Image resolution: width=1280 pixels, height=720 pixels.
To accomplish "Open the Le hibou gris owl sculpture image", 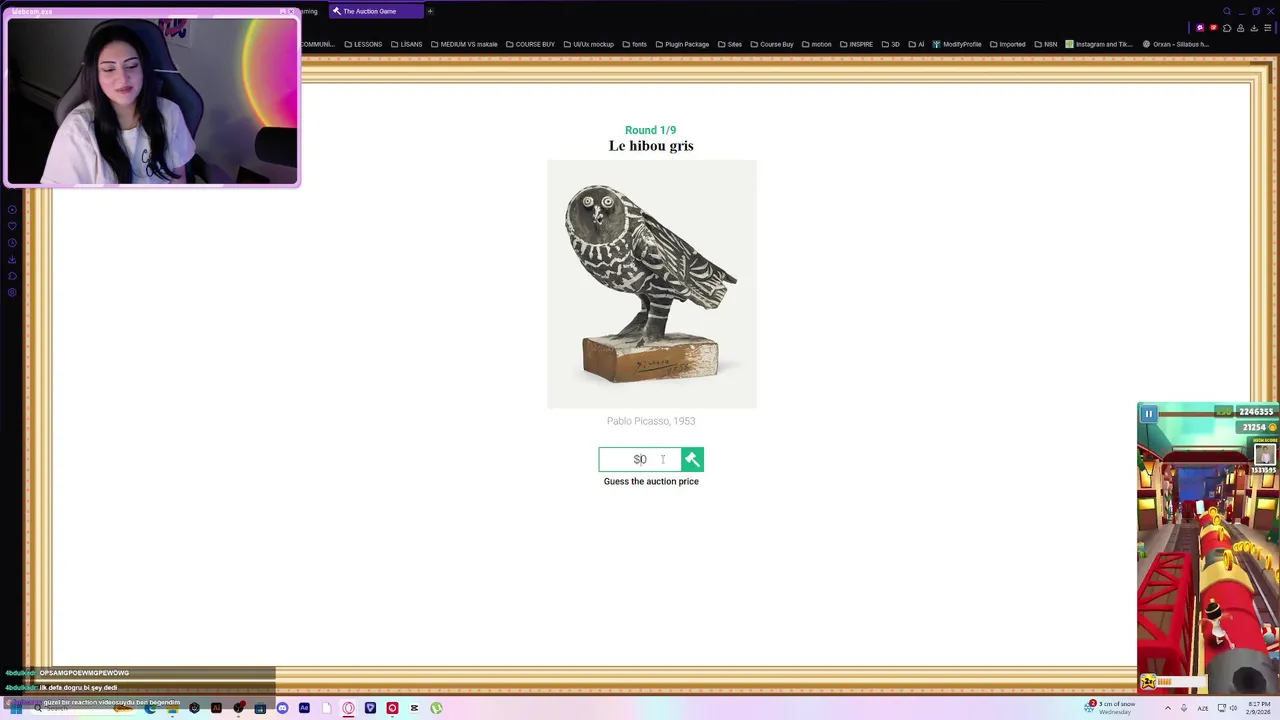I will coord(652,284).
